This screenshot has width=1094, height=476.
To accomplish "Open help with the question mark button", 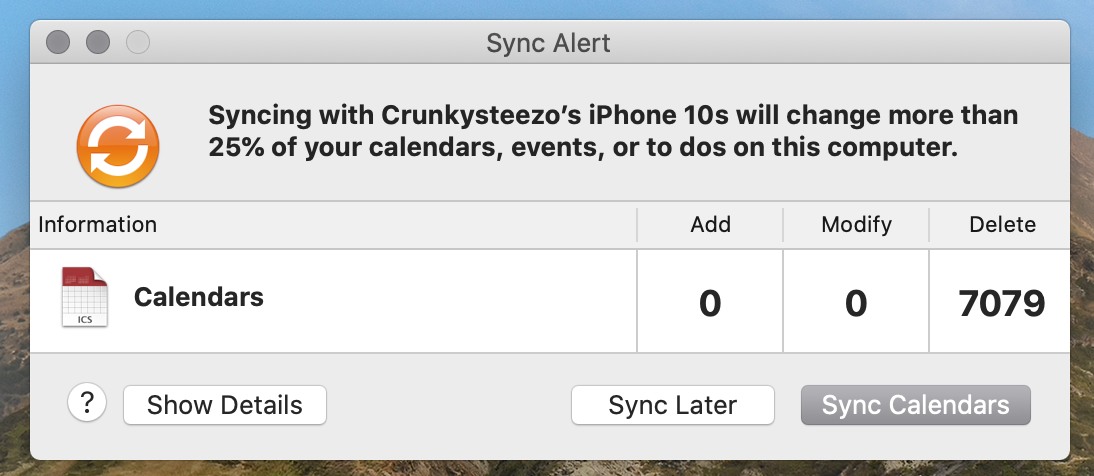I will pyautogui.click(x=87, y=404).
